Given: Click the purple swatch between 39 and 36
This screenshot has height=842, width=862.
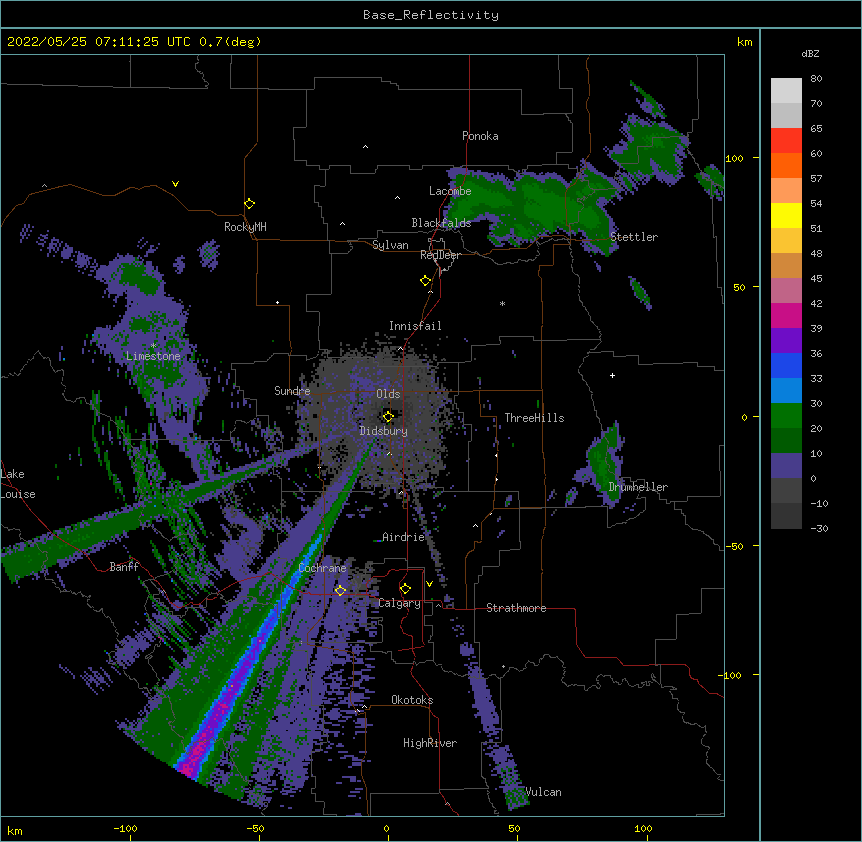Looking at the screenshot, I should (x=786, y=341).
